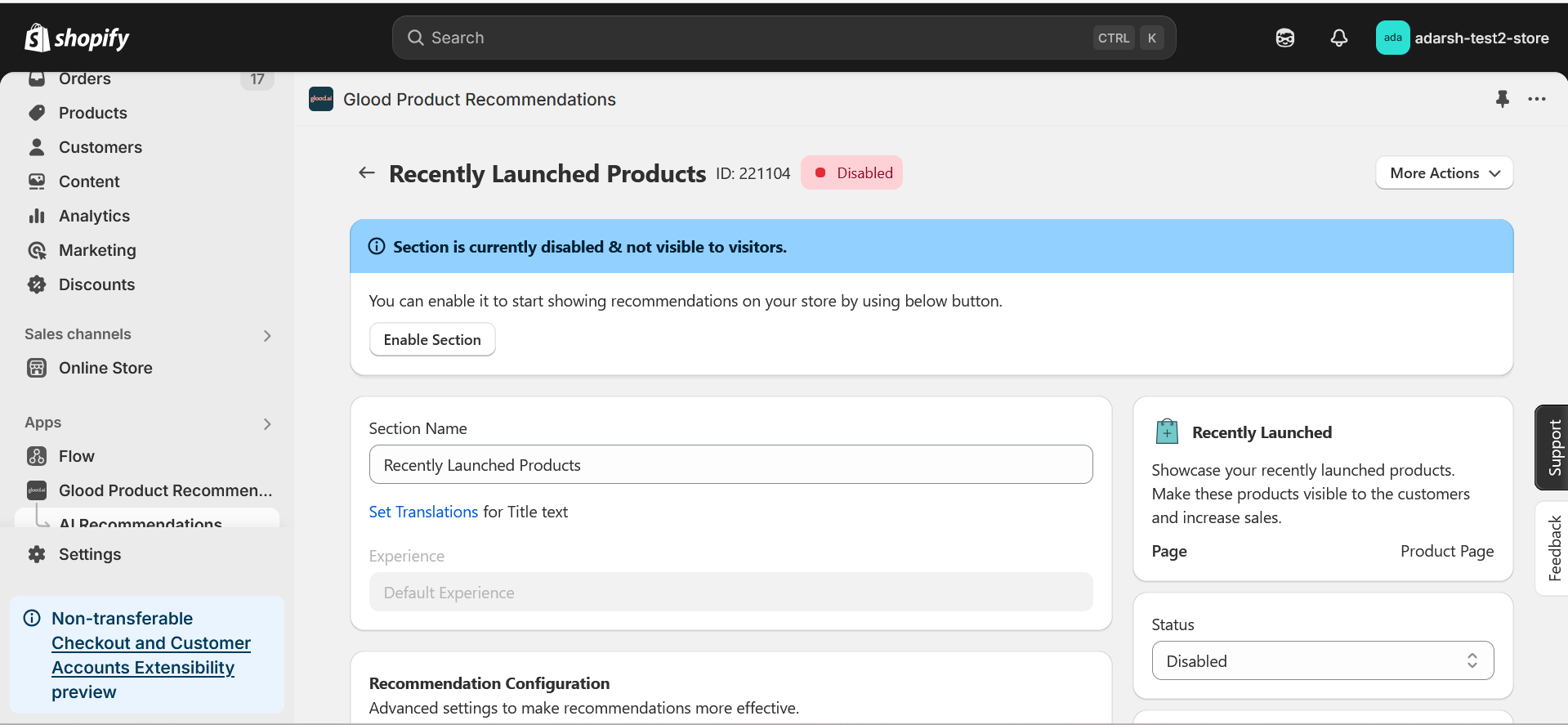Image resolution: width=1568 pixels, height=725 pixels.
Task: Click the Section Name text field
Action: tap(730, 464)
